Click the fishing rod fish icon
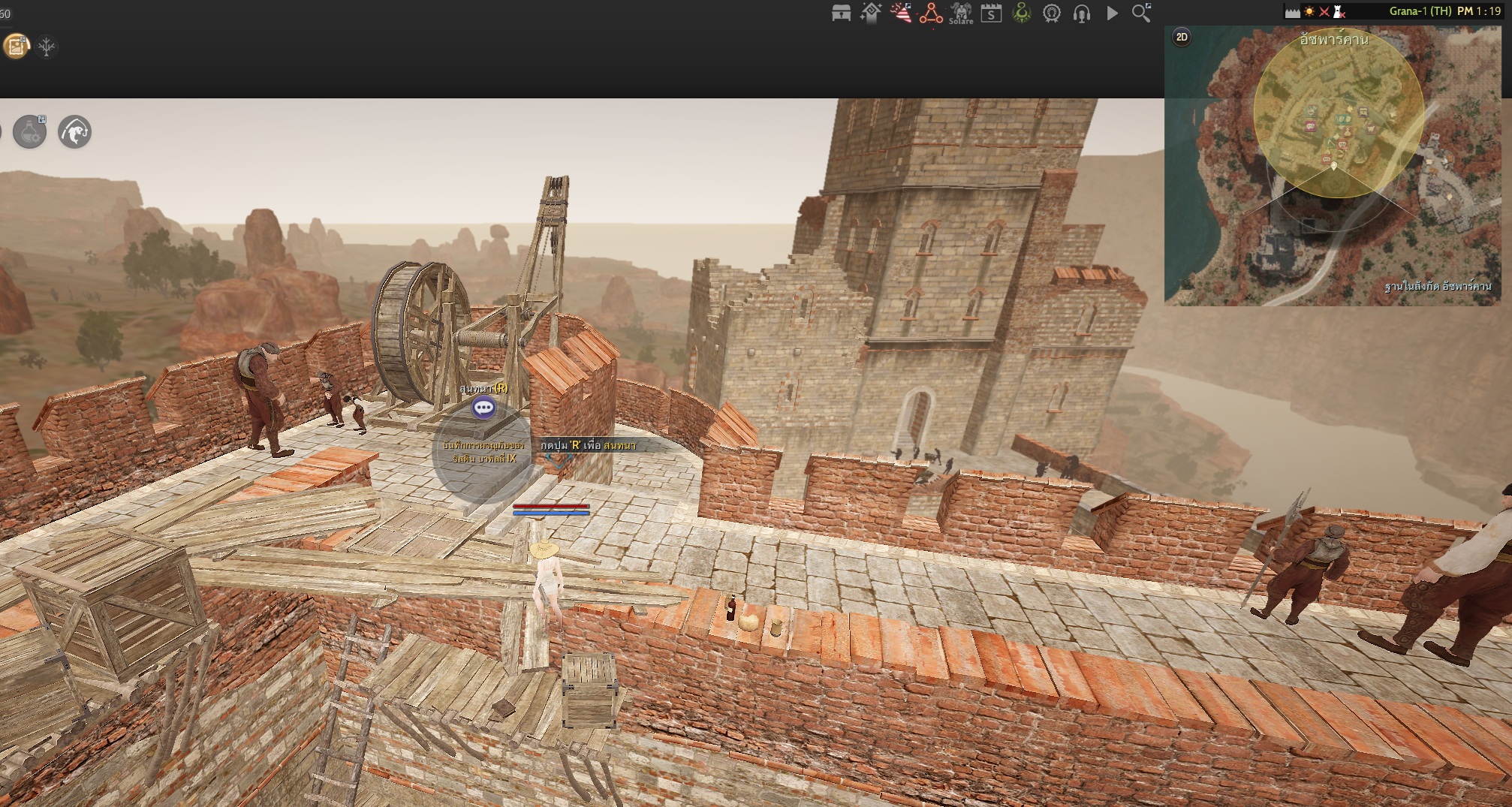Screen dimensions: 1512x807 pyautogui.click(x=74, y=132)
